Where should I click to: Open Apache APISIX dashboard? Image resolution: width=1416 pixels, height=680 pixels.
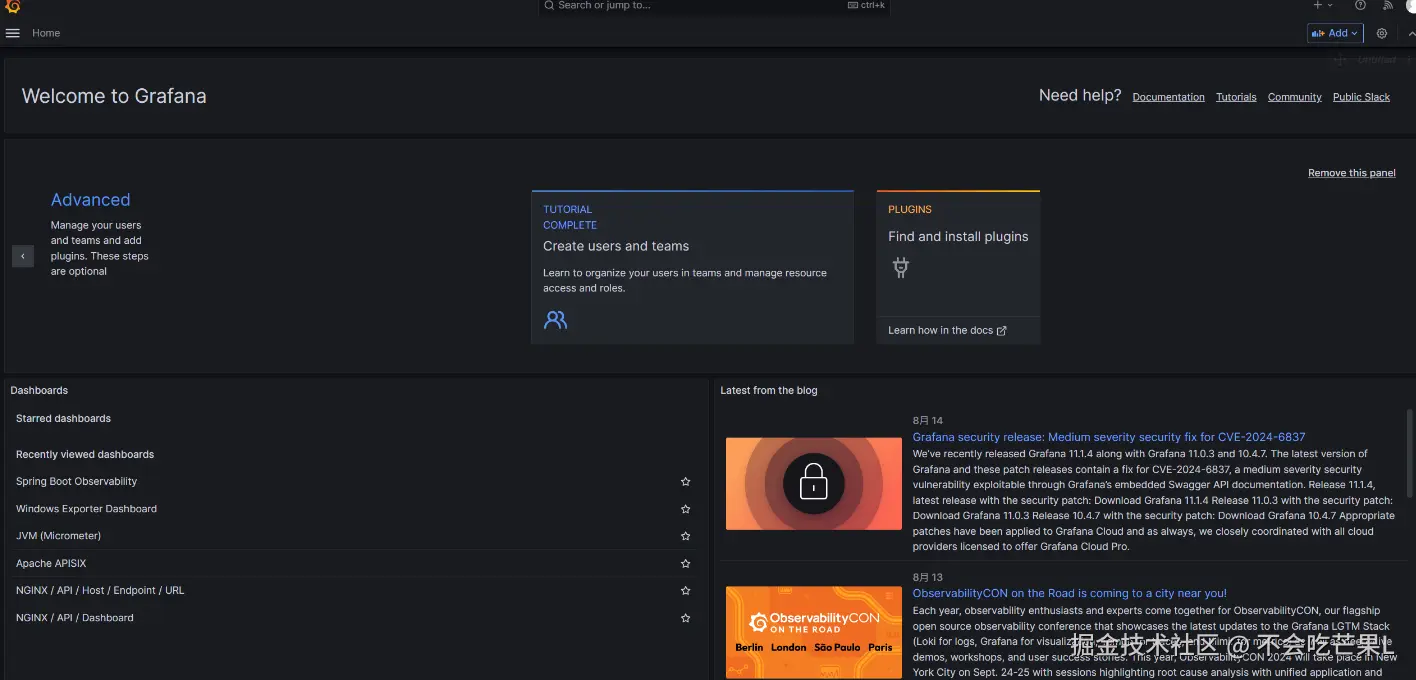pyautogui.click(x=51, y=564)
